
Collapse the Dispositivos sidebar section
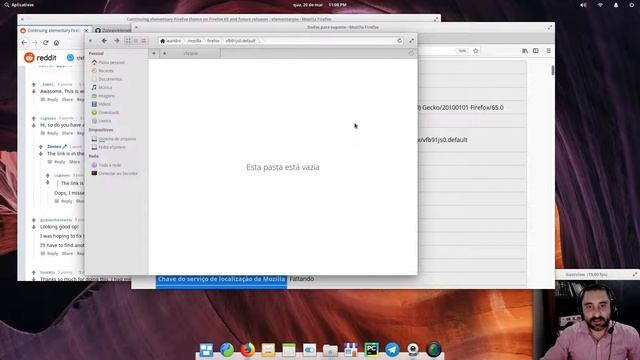tap(101, 130)
